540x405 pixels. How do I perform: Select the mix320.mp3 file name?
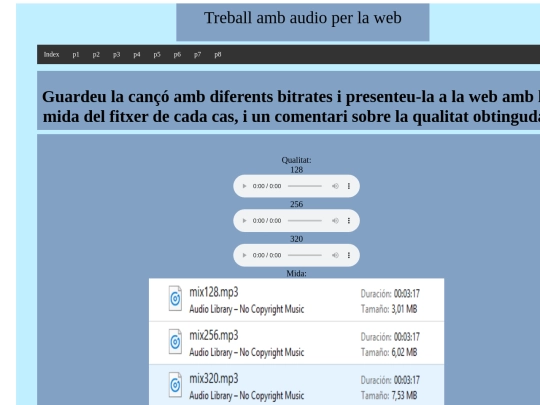tap(214, 379)
